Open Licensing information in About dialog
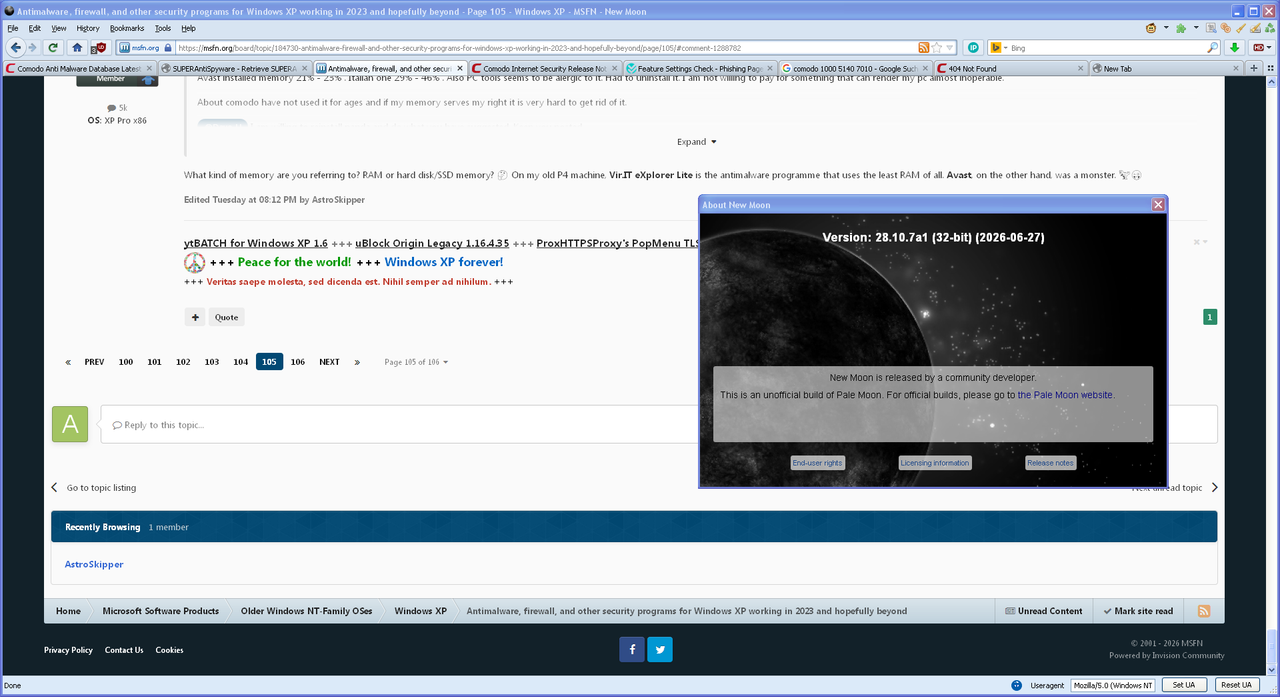Image resolution: width=1280 pixels, height=697 pixels. (x=935, y=463)
